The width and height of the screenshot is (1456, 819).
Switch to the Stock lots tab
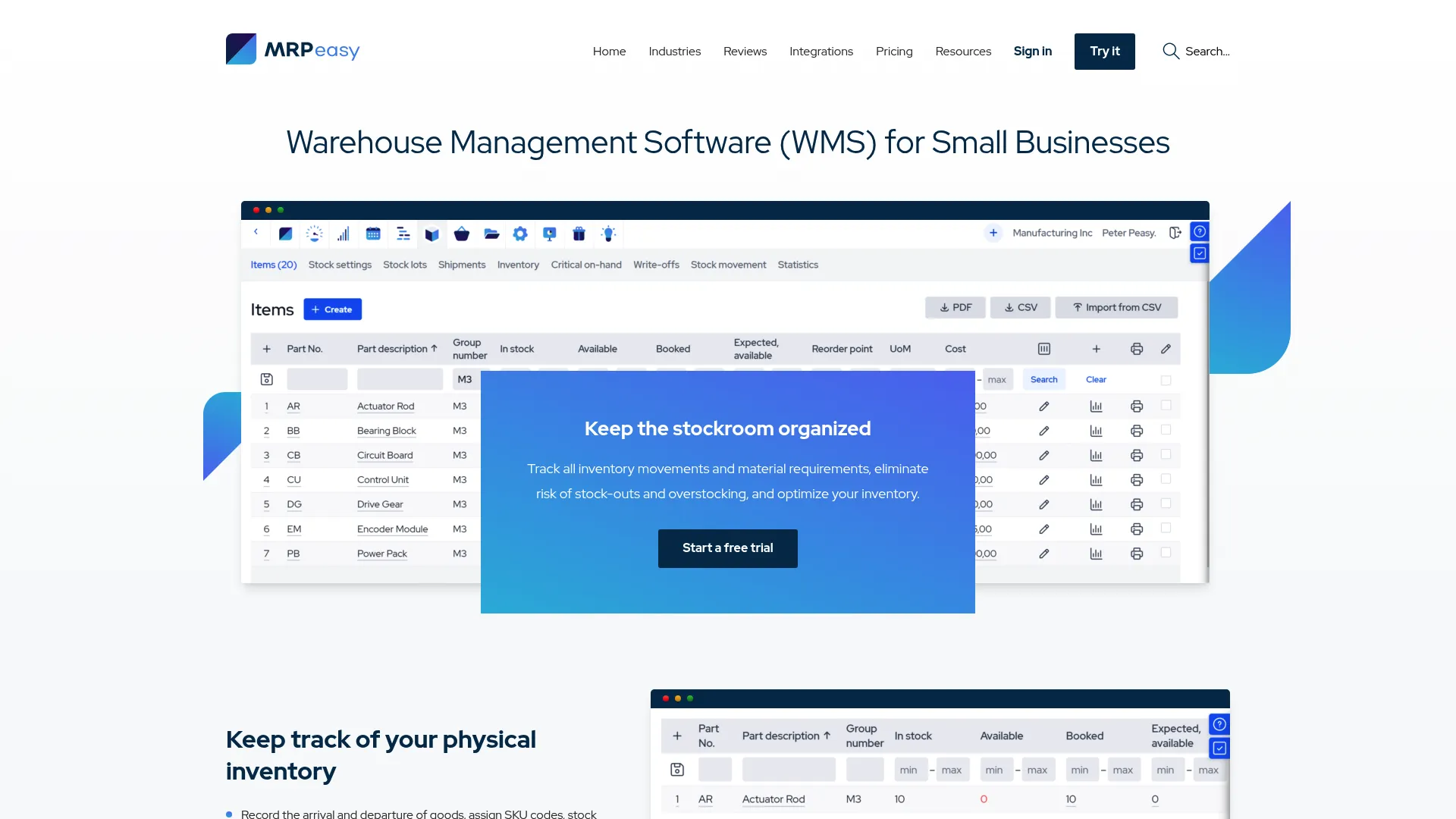click(405, 265)
